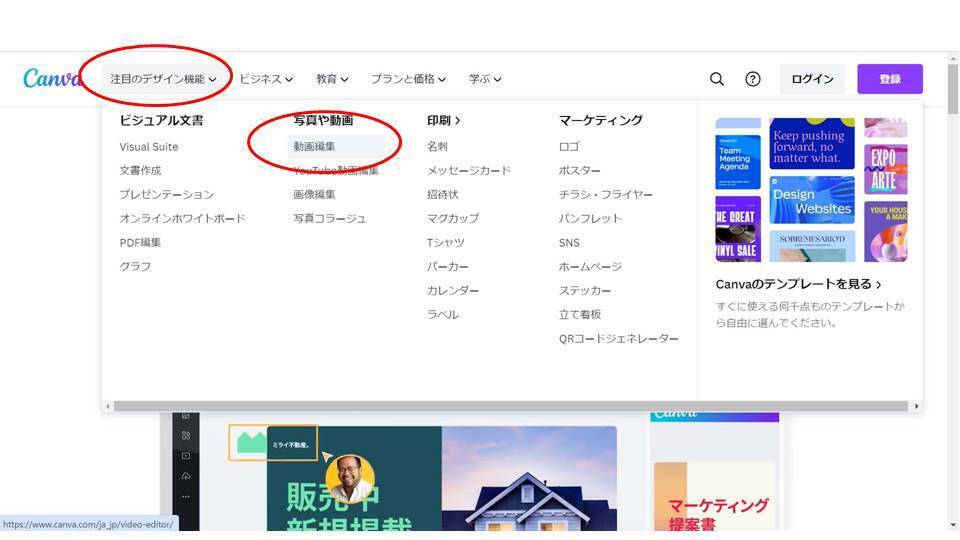Viewport: 960px width, 540px height.
Task: Expand the 注目のデザイン機能 dropdown
Action: coord(163,79)
